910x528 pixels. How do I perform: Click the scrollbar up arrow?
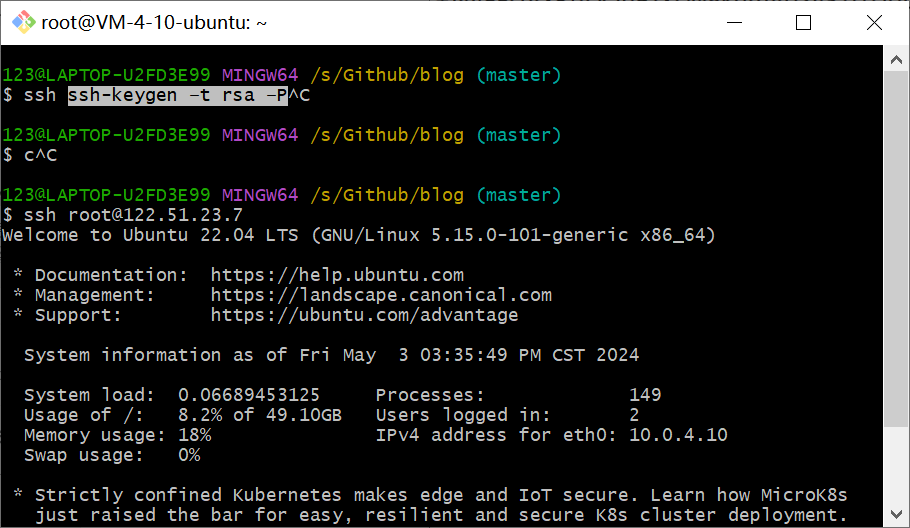897,61
